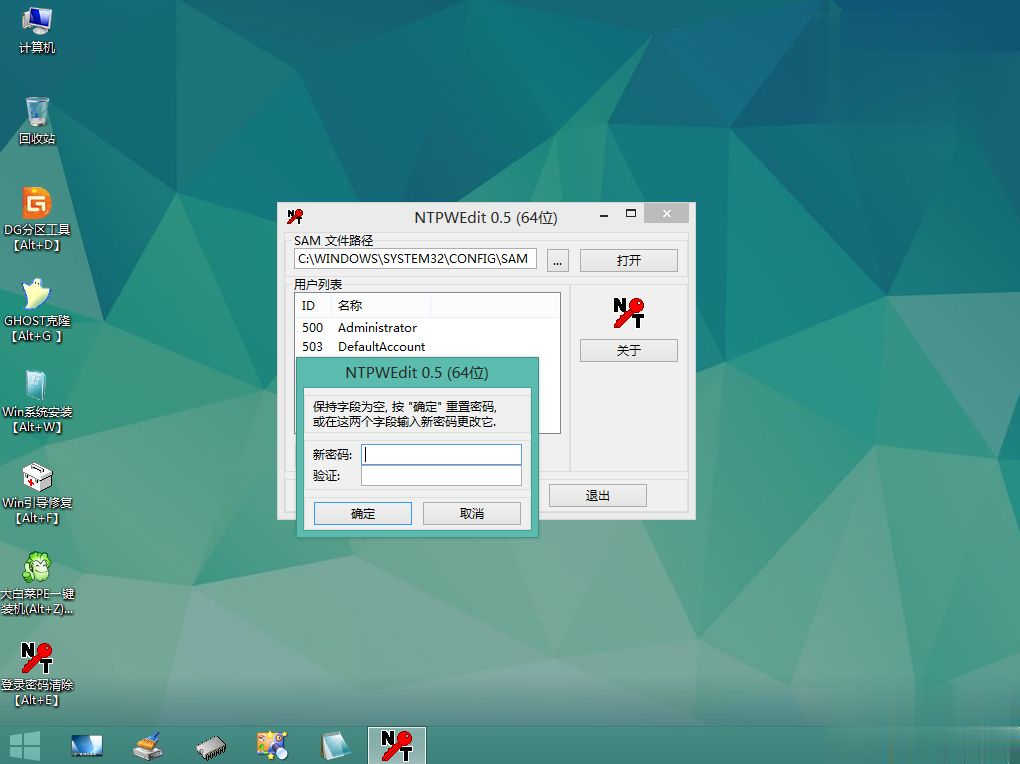Image resolution: width=1020 pixels, height=764 pixels.
Task: Click inside the 新密码 input field
Action: point(440,454)
